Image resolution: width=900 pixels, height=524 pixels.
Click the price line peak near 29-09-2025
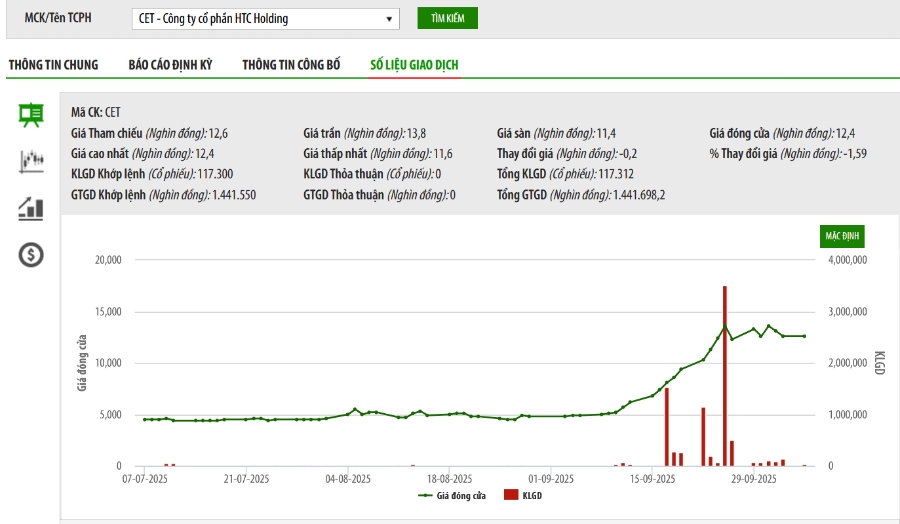coord(768,326)
